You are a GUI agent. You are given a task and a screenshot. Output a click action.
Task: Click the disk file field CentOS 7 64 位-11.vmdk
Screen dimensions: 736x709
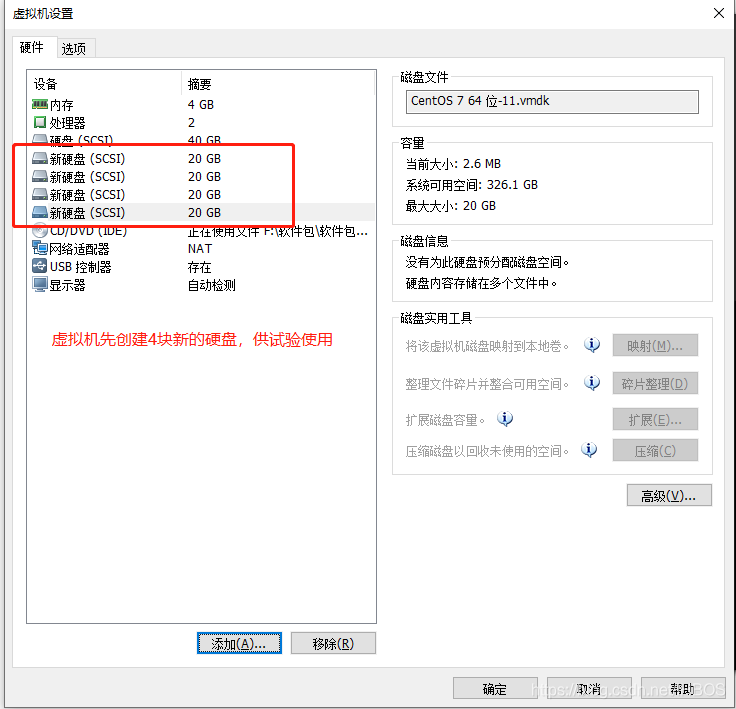(x=552, y=101)
